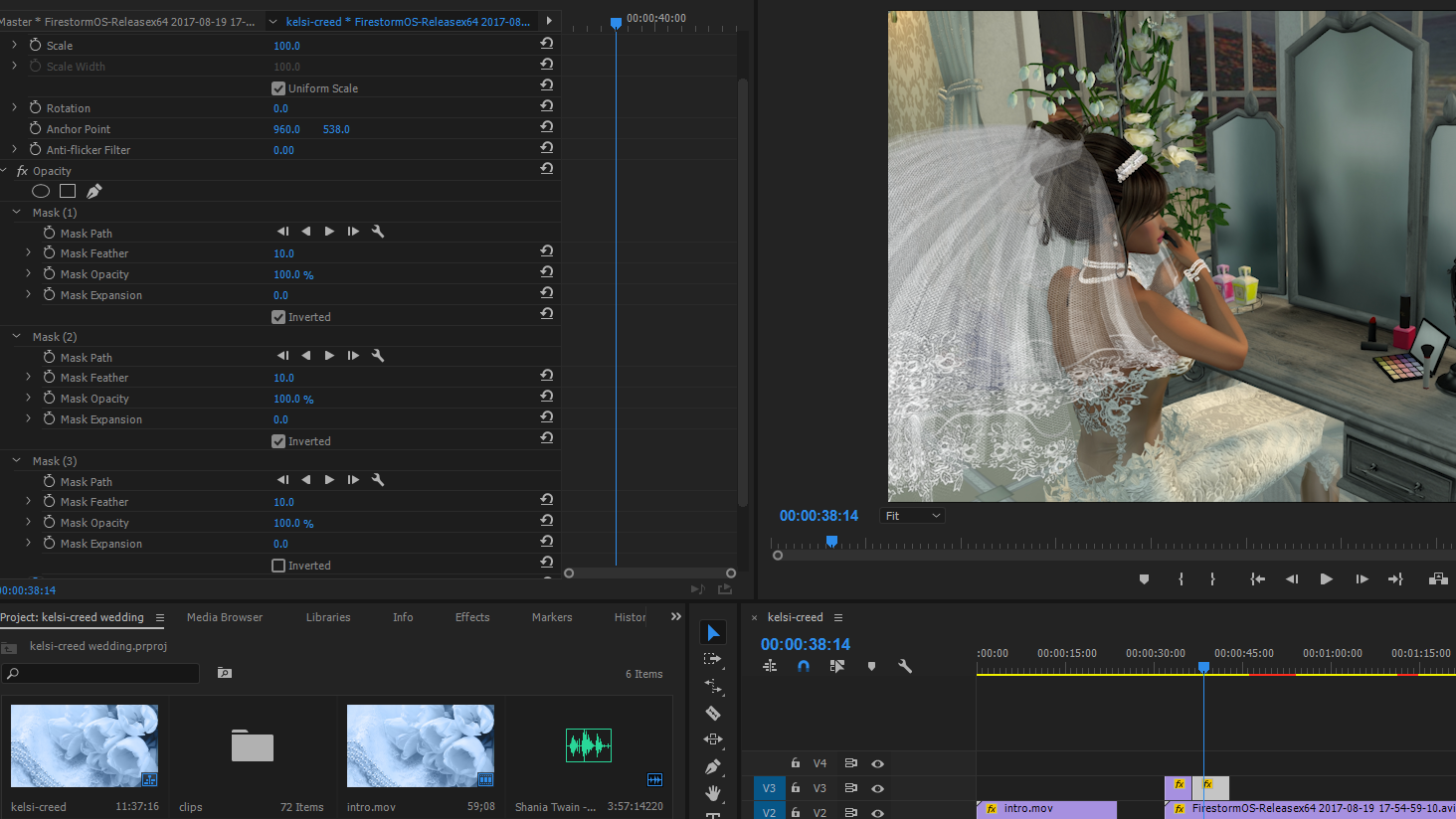Open tracking method wrench for Mask (1)
Image resolution: width=1456 pixels, height=819 pixels.
378,231
